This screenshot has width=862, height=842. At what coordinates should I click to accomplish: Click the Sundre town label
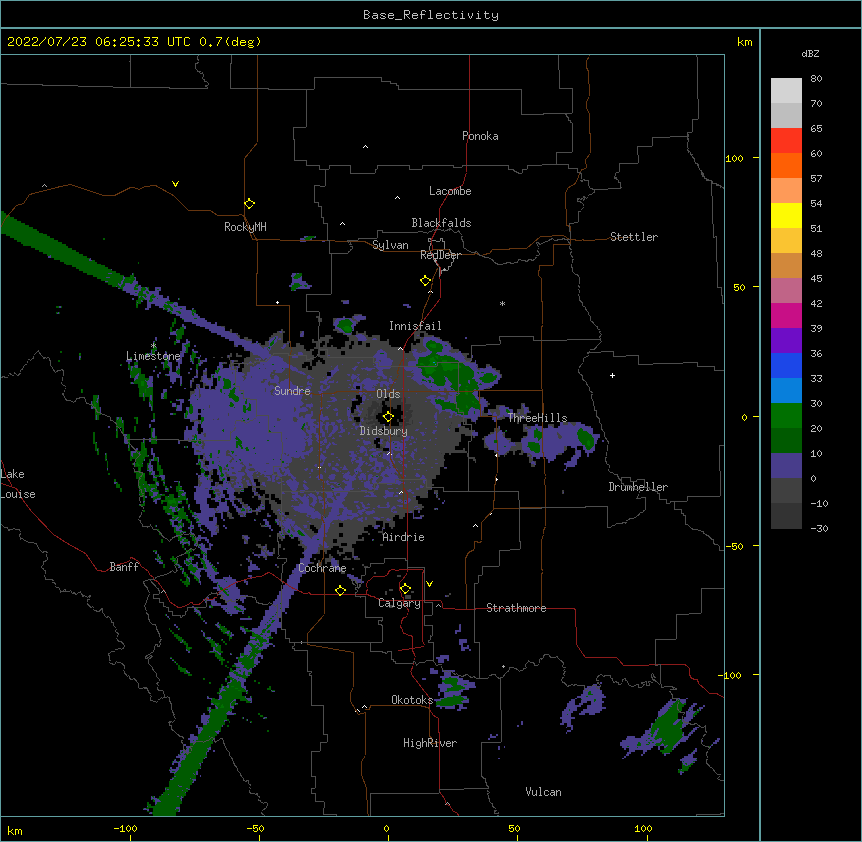click(292, 391)
